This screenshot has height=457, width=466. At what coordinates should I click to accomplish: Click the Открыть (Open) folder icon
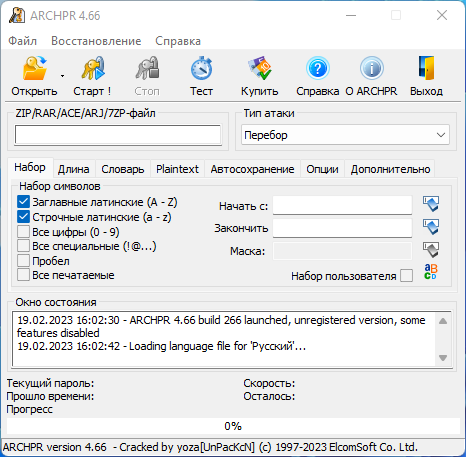[x=35, y=68]
